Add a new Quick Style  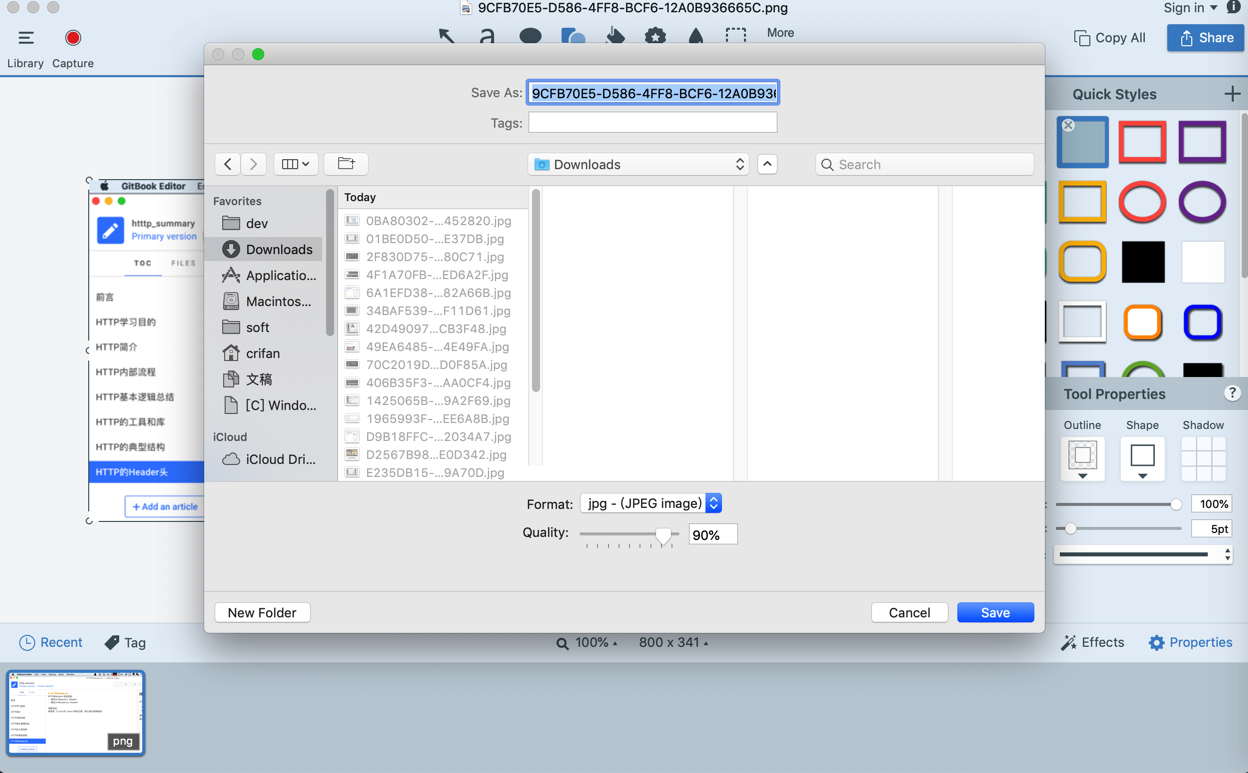coord(1232,94)
